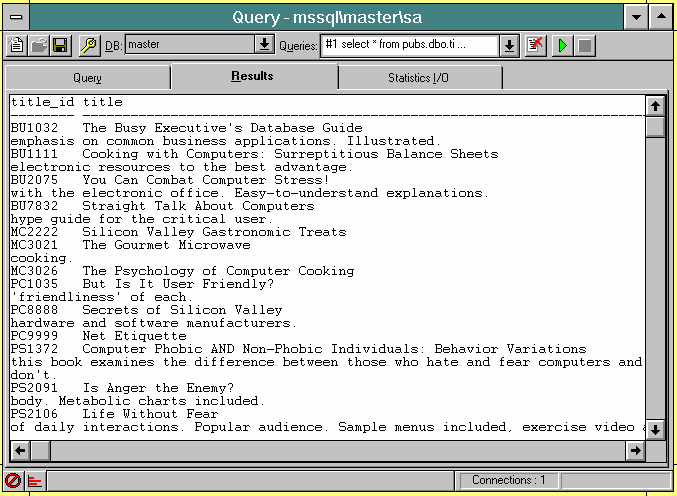Click the title_id column header text

42,102
